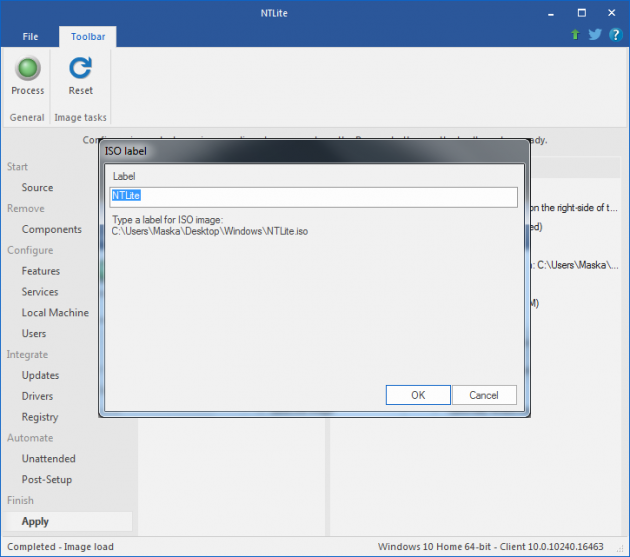Screen dimensions: 630x557
Task: Click the Windows 10 Home 64-bit status text
Action: click(x=491, y=547)
